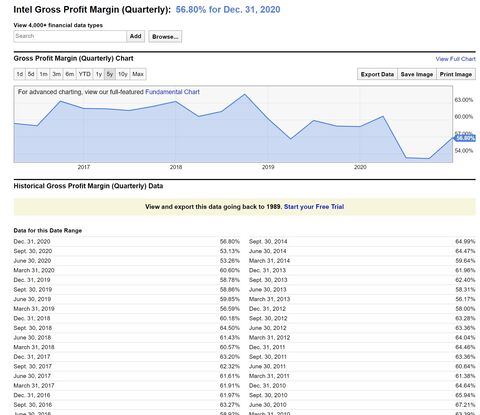Click the 62.40% value for Sept. 30, 2013
Screen dimensions: 480x415
[x=465, y=280]
